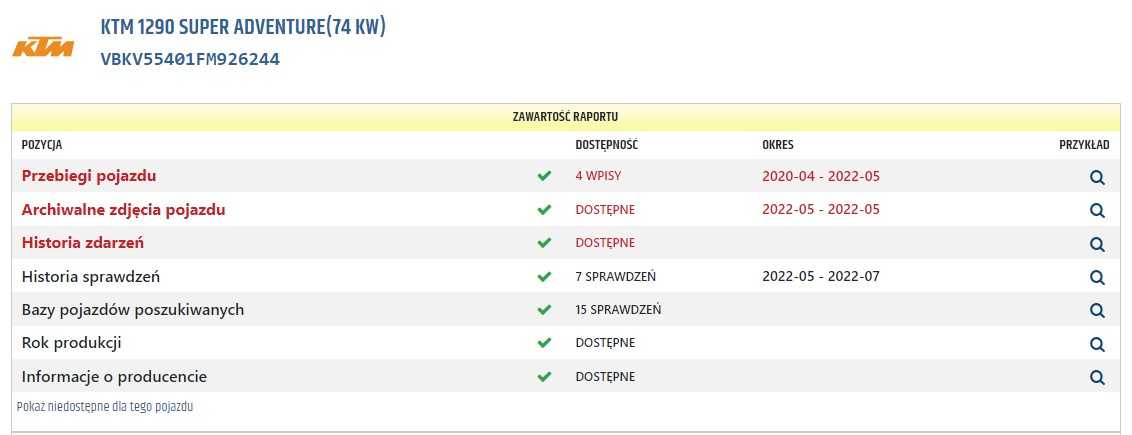Click the '15 SPRAWDZEŃ' value

[x=618, y=309]
